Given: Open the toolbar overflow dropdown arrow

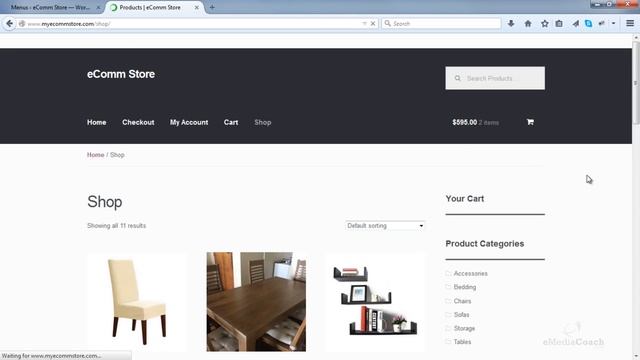Looking at the screenshot, I should (x=613, y=24).
